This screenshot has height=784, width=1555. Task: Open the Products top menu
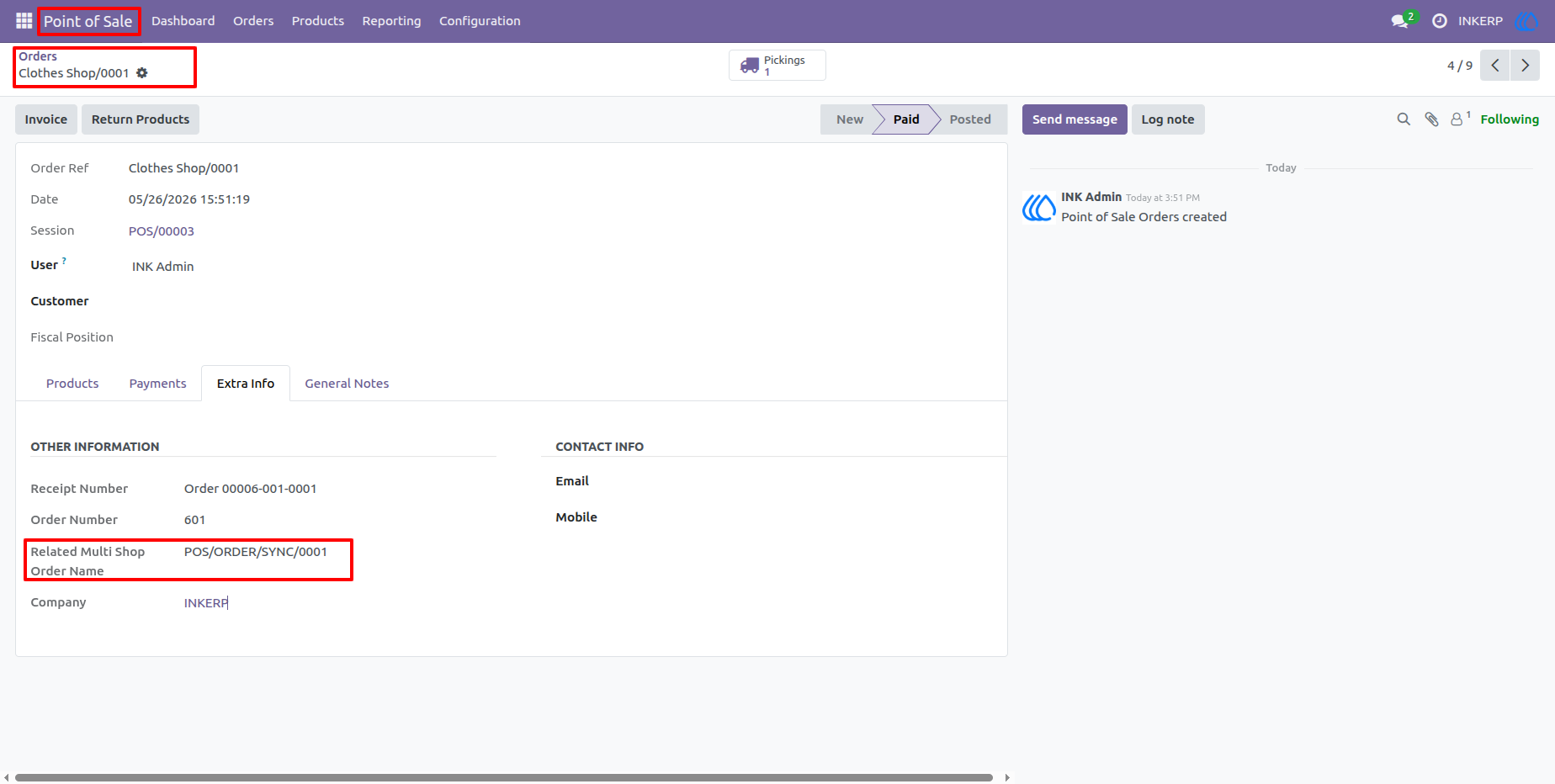point(318,21)
